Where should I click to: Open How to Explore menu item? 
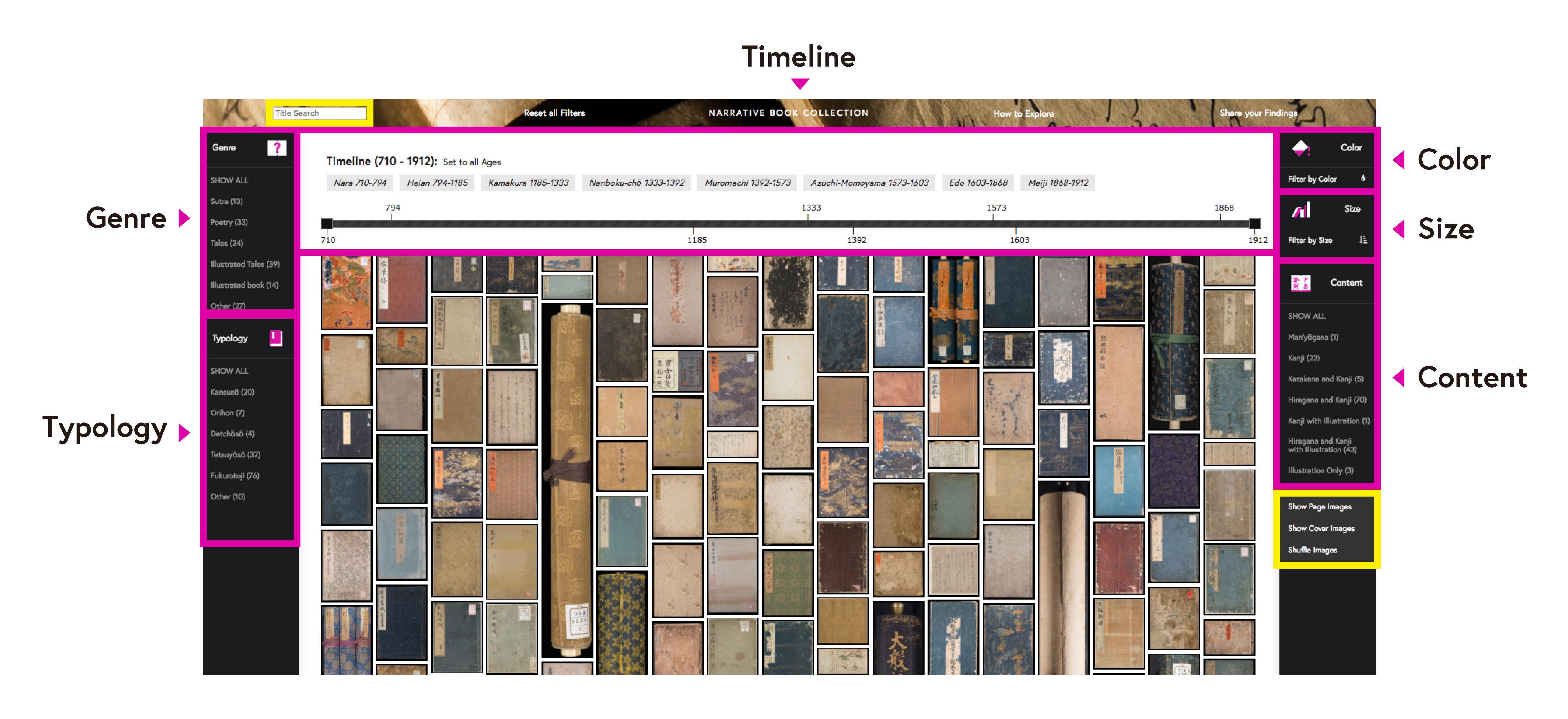(1023, 114)
